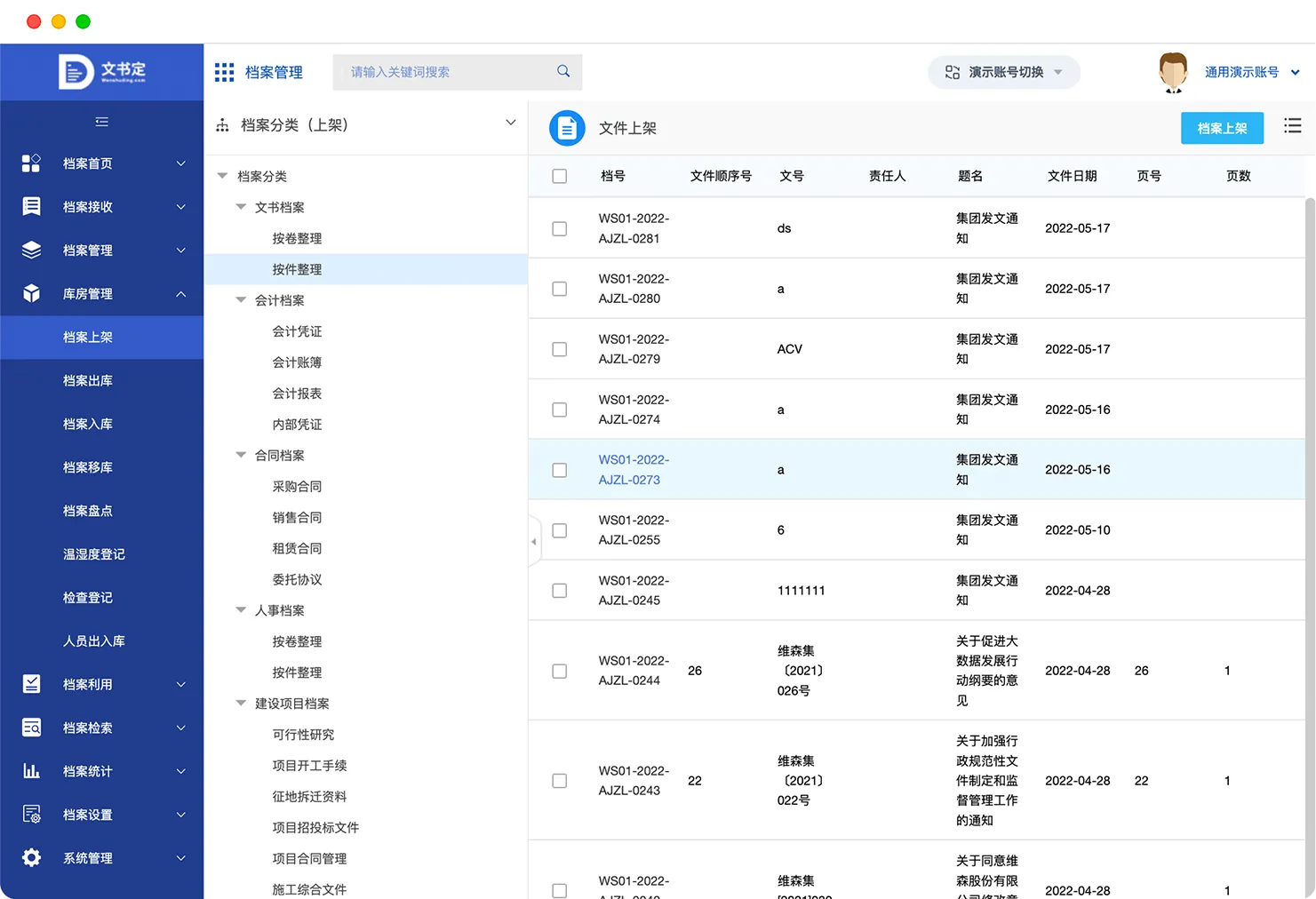Collapse the 建设项目档案 tree node triangle
Screen dimensions: 1316x899
point(241,704)
